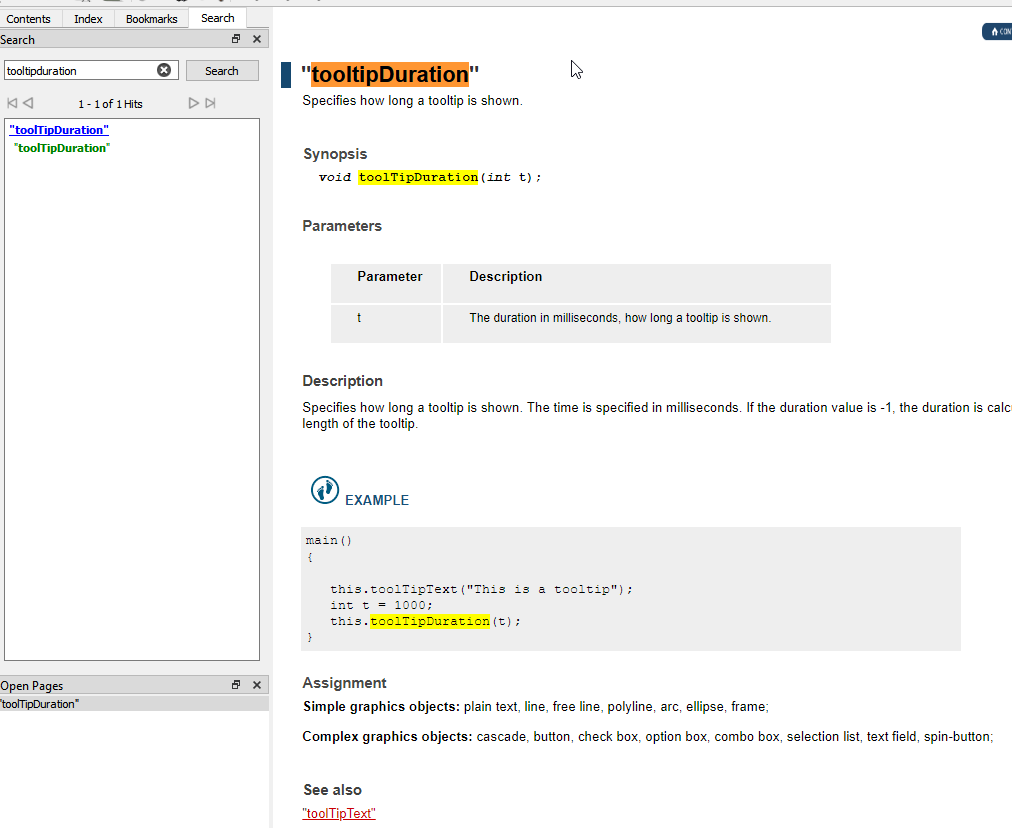Clear the search field text
Screen dimensions: 1012x828
point(164,70)
